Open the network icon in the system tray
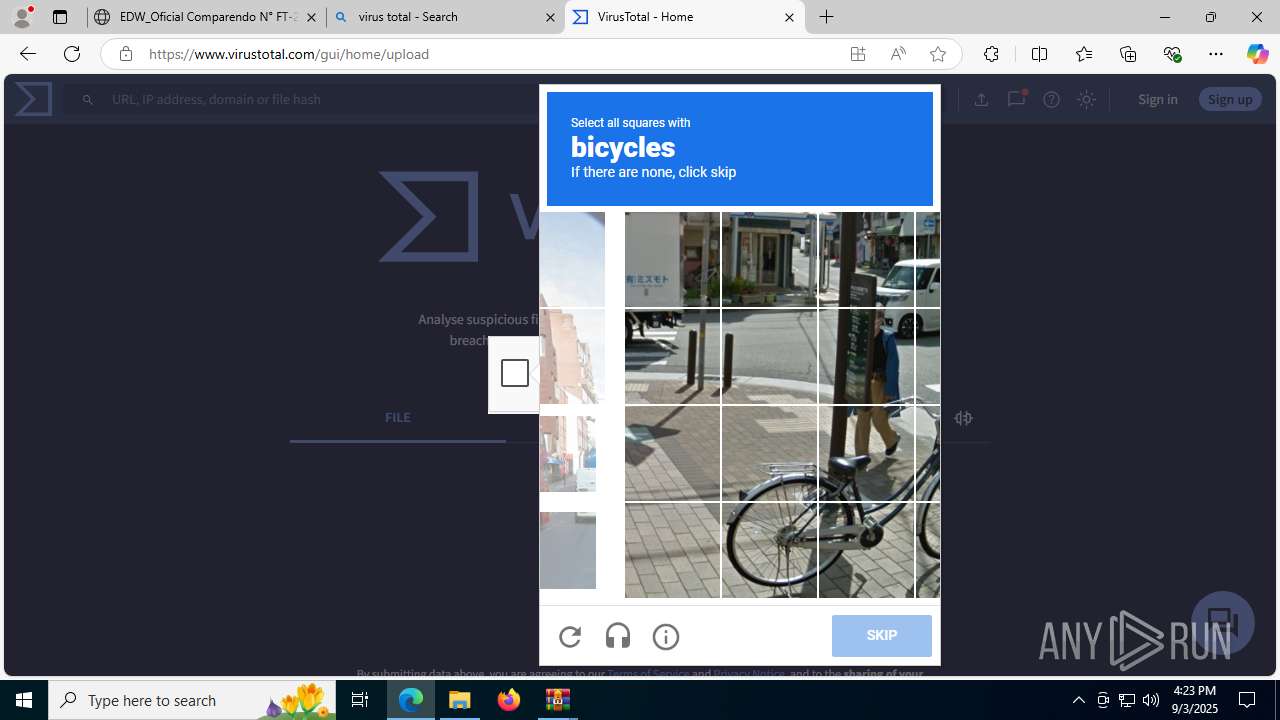Screen dimensions: 1280x720 pyautogui.click(x=1127, y=700)
